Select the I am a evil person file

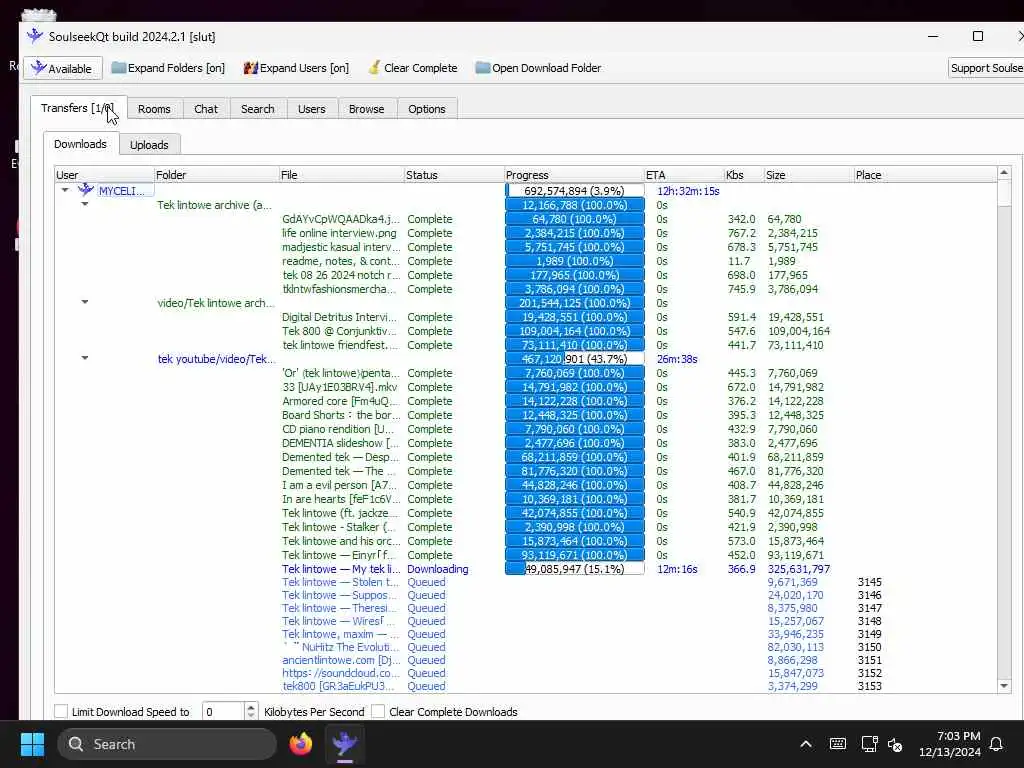coord(339,485)
